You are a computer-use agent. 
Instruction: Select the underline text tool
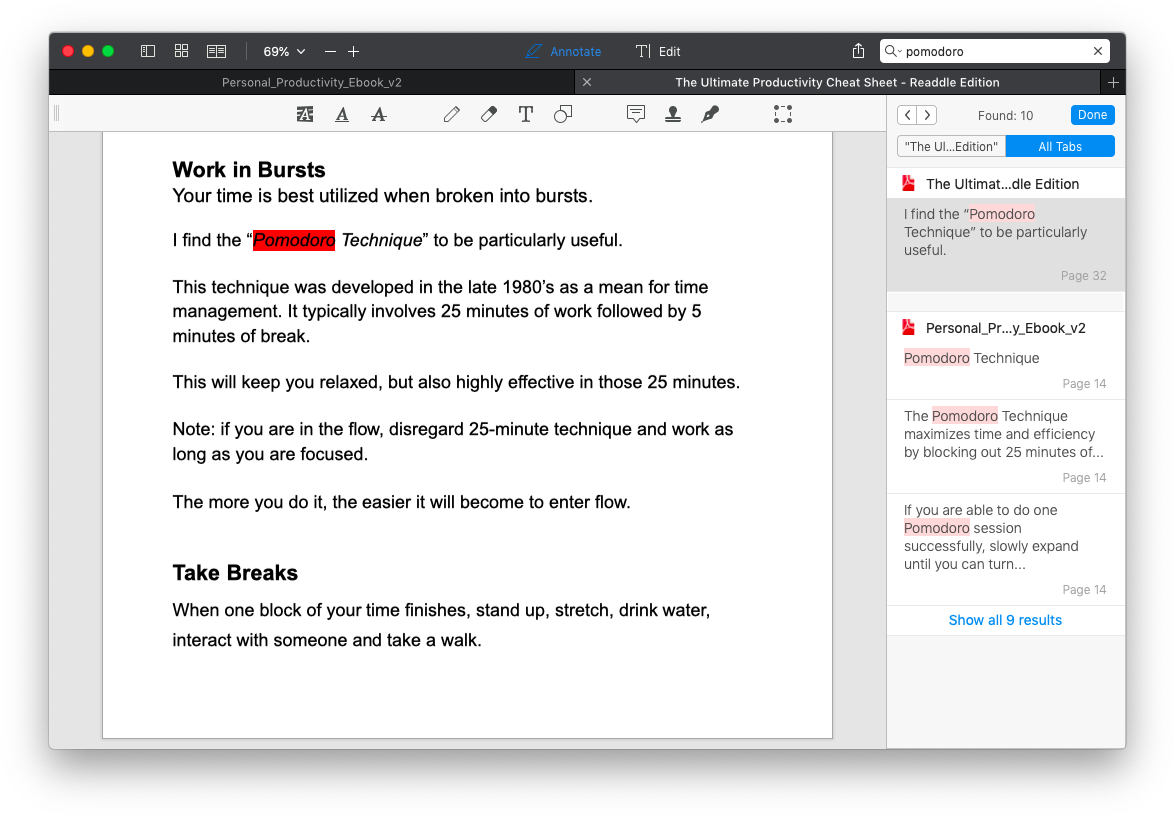pyautogui.click(x=342, y=114)
